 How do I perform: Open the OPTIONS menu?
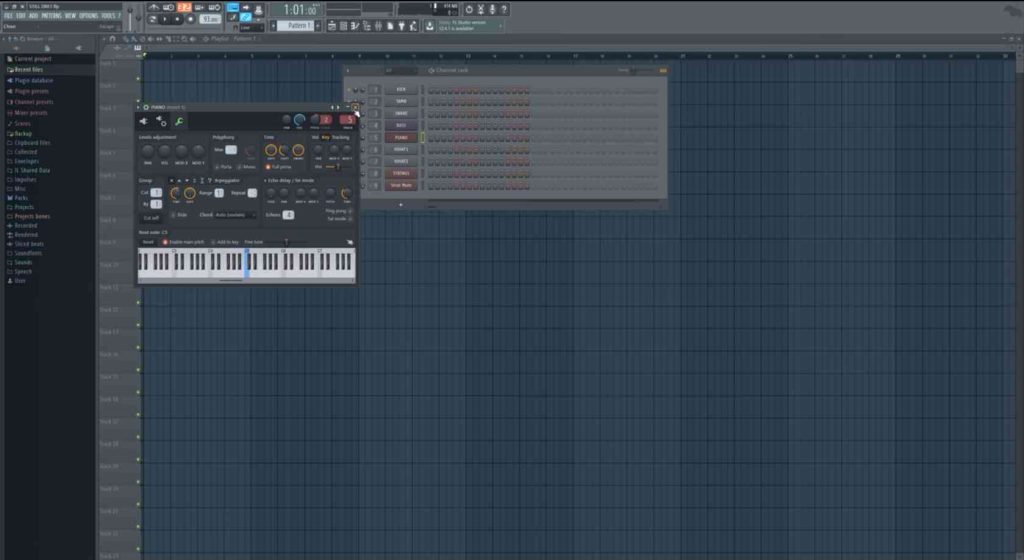89,16
